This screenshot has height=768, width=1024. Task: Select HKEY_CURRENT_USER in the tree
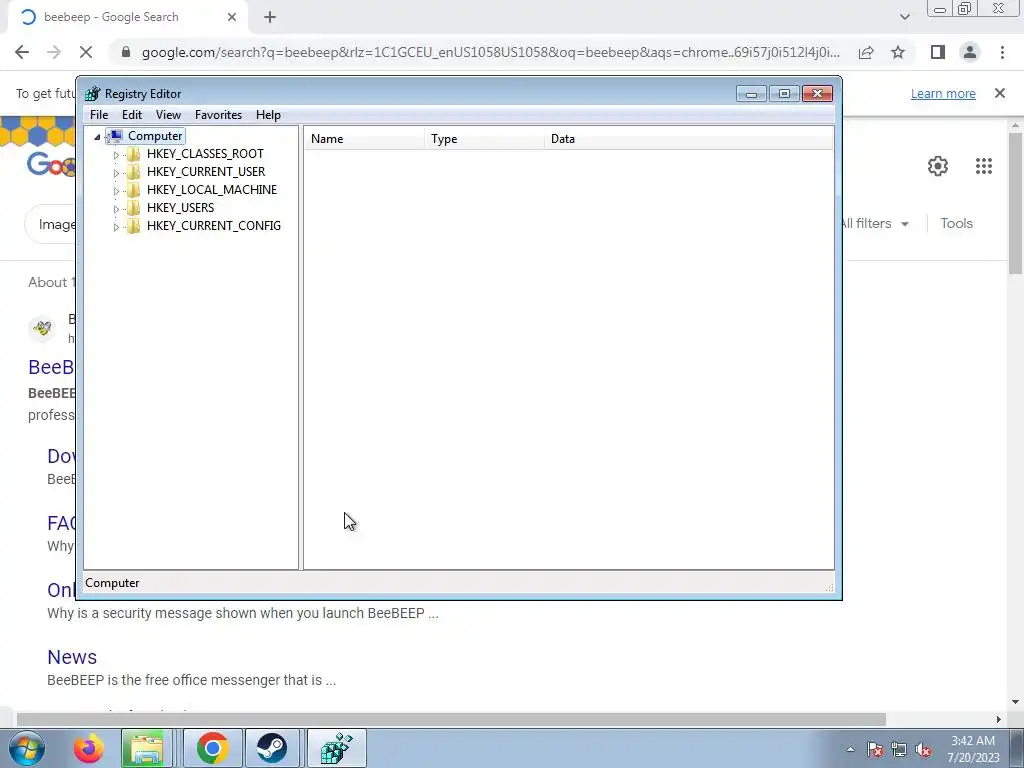pyautogui.click(x=206, y=172)
